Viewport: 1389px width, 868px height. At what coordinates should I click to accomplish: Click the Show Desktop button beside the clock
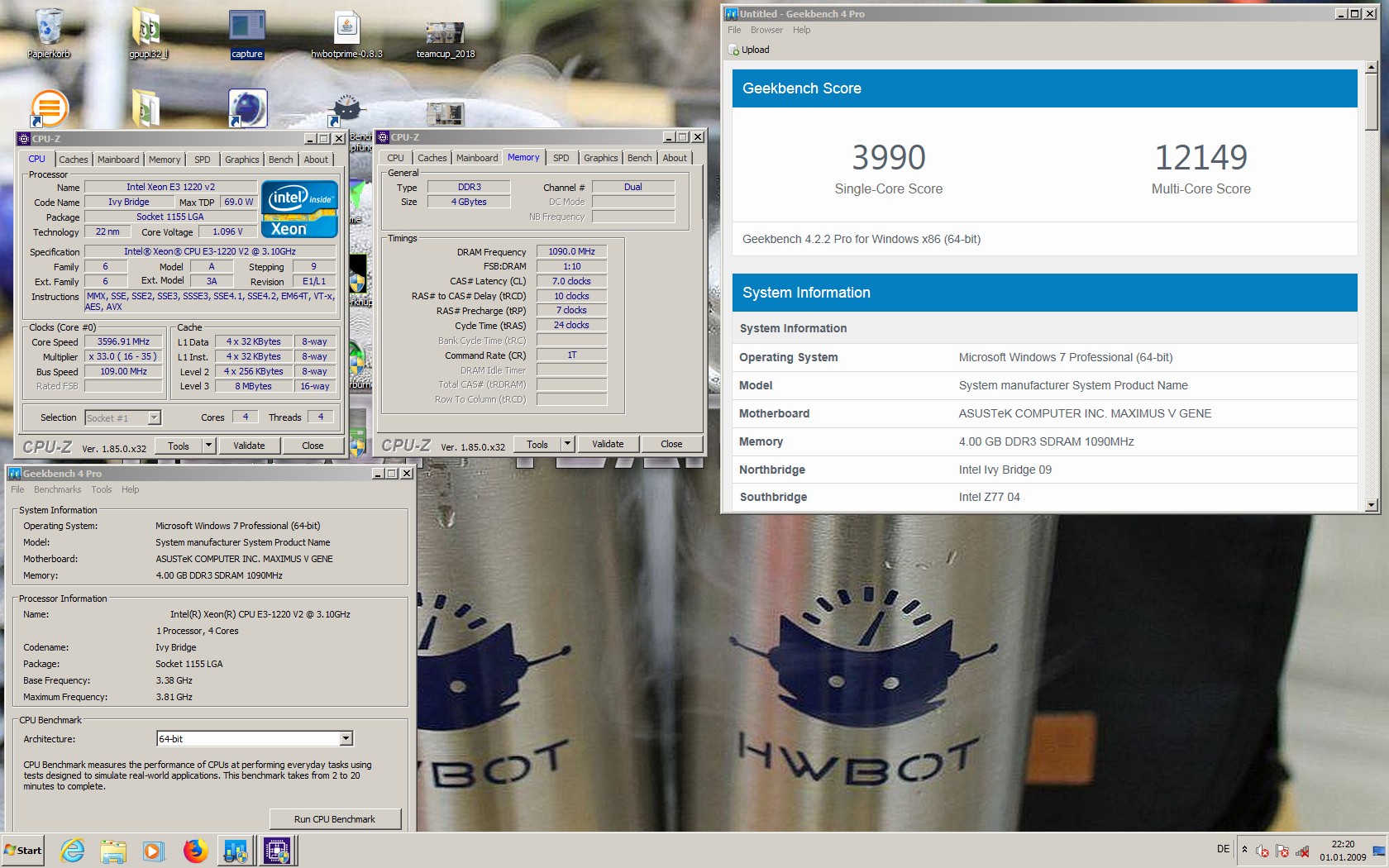[1379, 850]
